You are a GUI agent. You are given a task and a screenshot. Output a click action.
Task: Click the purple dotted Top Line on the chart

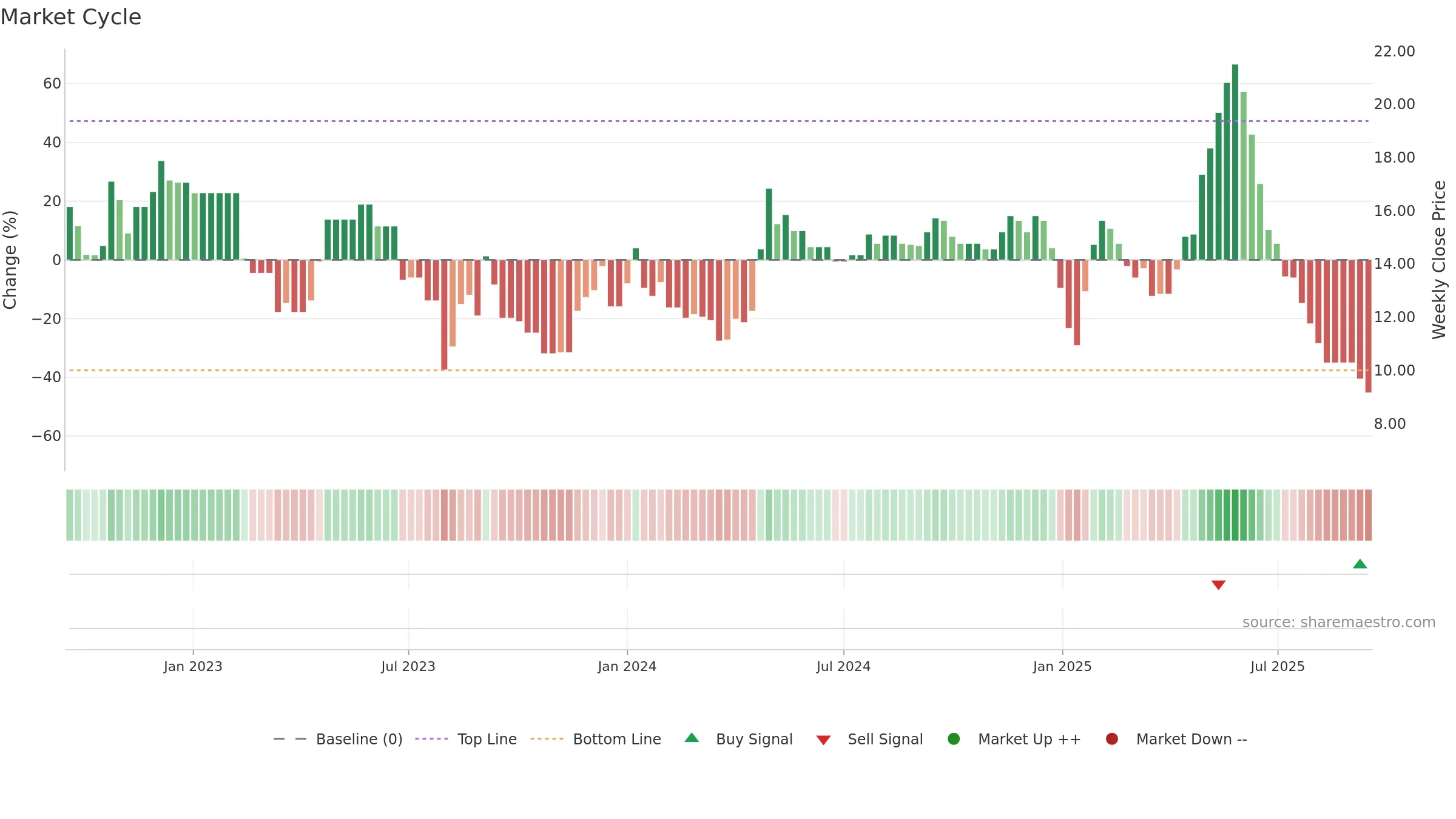(719, 121)
